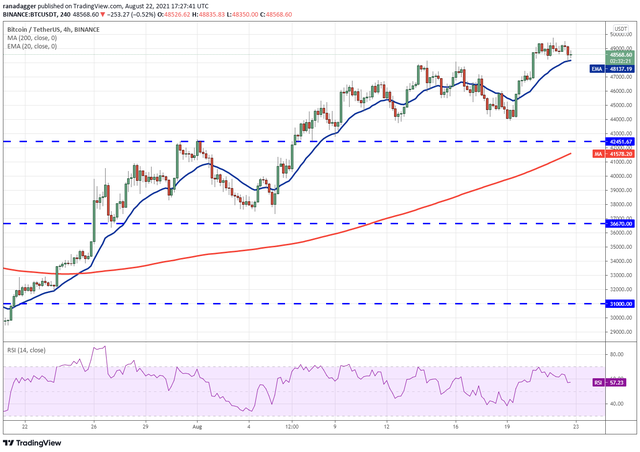640x452 pixels.
Task: Select the USDT currency label on the price axis
Action: pyautogui.click(x=620, y=29)
